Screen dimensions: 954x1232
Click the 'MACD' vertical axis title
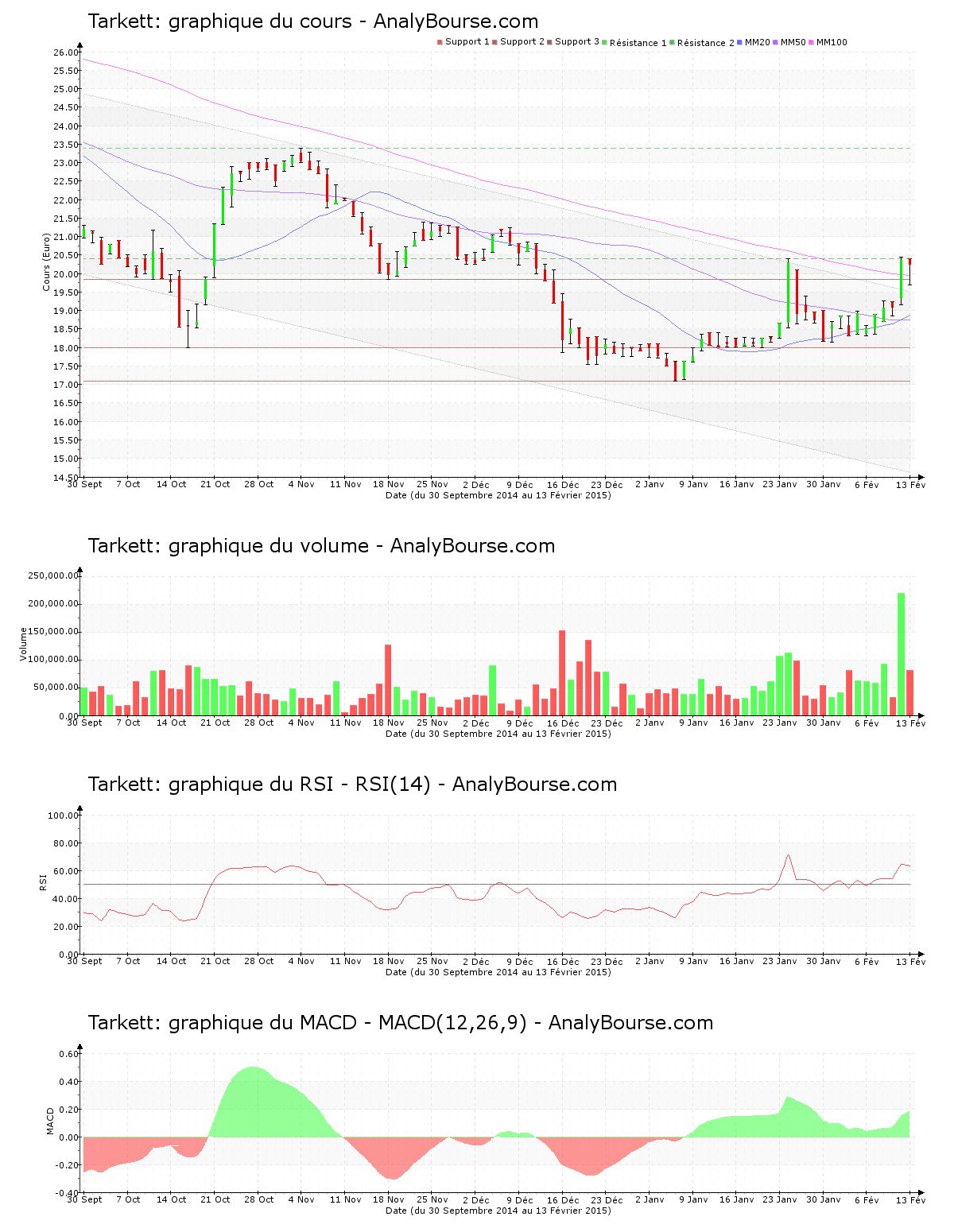point(51,1121)
